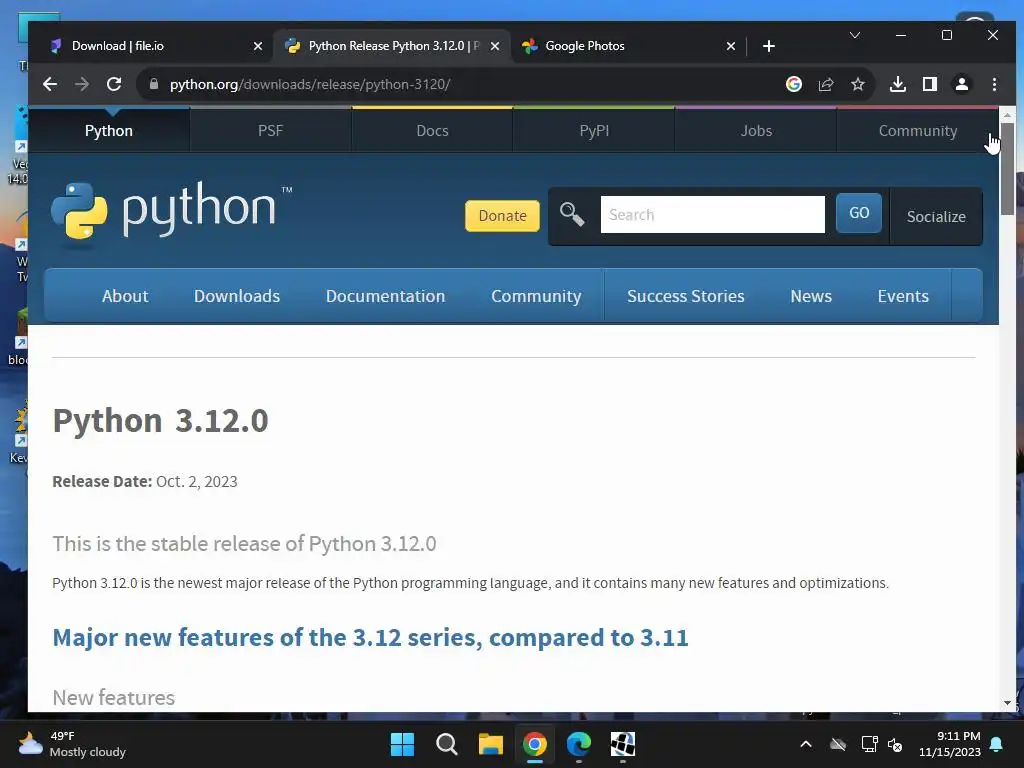Viewport: 1024px width, 768px height.
Task: Open Docs in the top navigation
Action: [x=432, y=131]
